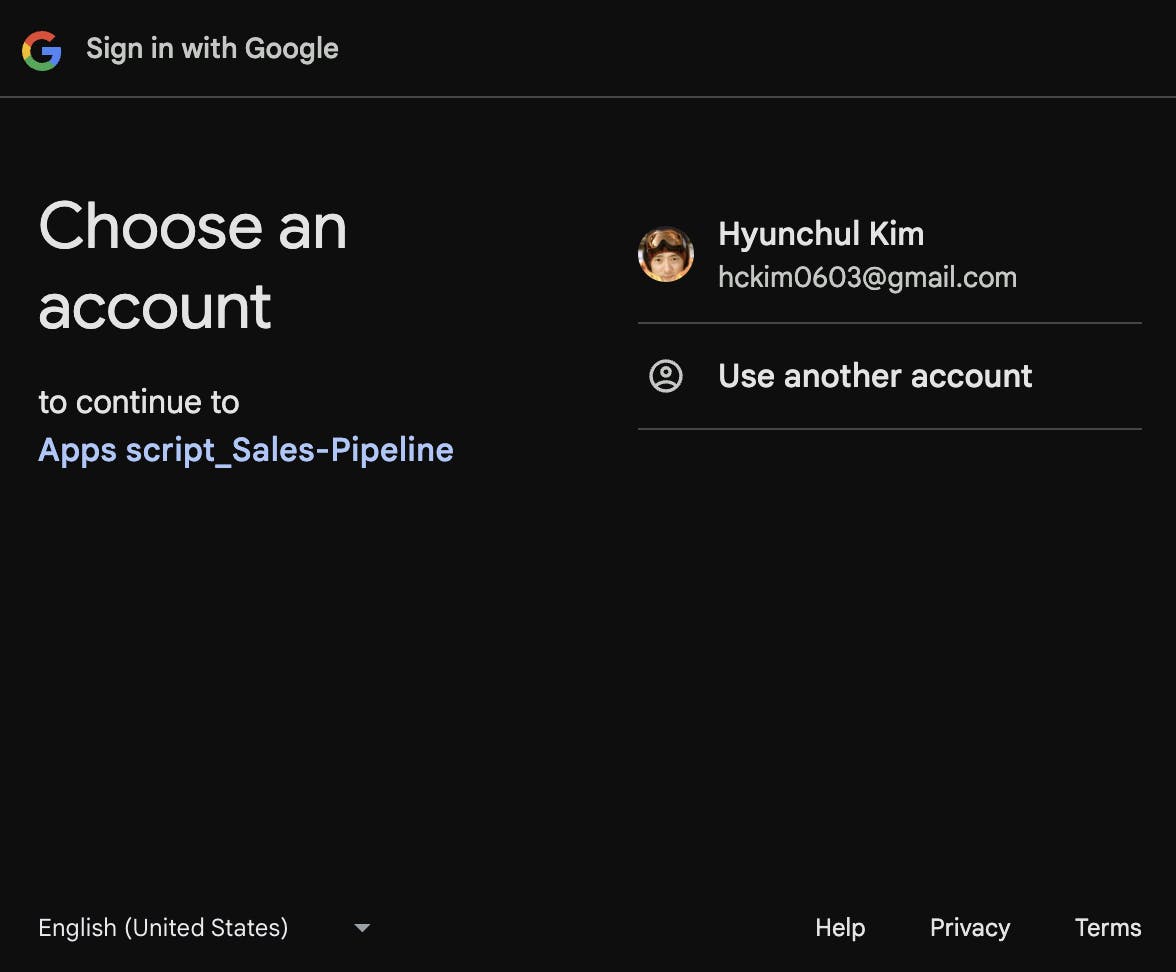Viewport: 1176px width, 972px height.
Task: Click the "Use another account" text
Action: point(875,376)
